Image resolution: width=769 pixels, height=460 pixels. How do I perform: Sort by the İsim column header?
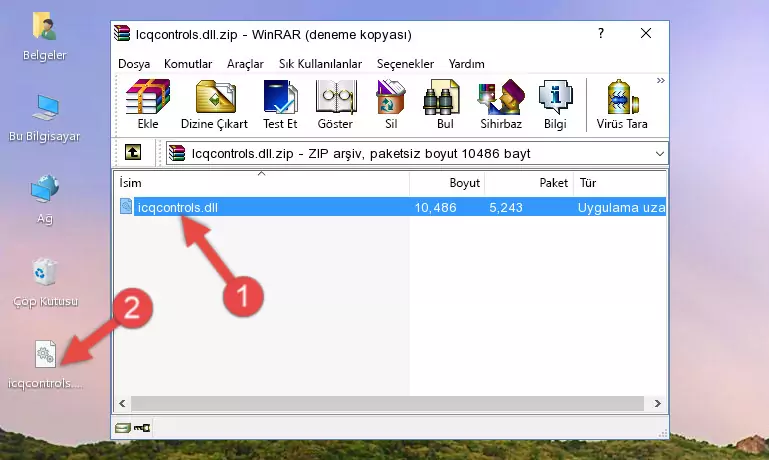[x=262, y=183]
